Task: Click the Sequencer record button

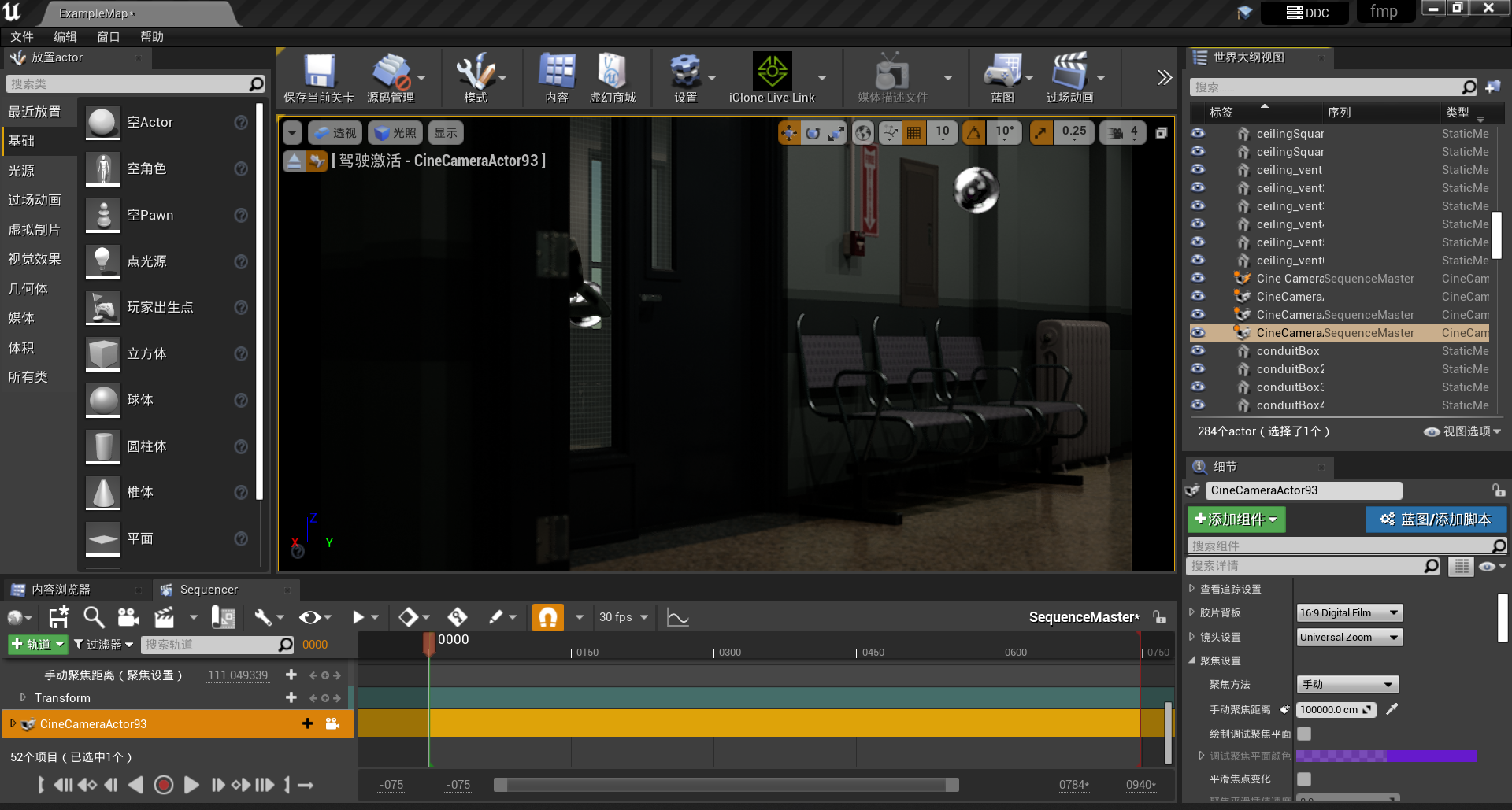Action: (x=164, y=785)
